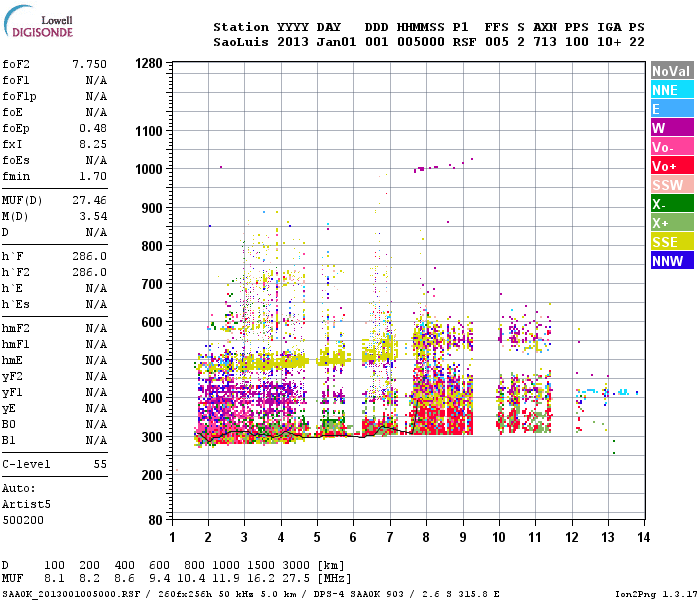
Task: Select the E blue legend swatch
Action: tap(672, 108)
